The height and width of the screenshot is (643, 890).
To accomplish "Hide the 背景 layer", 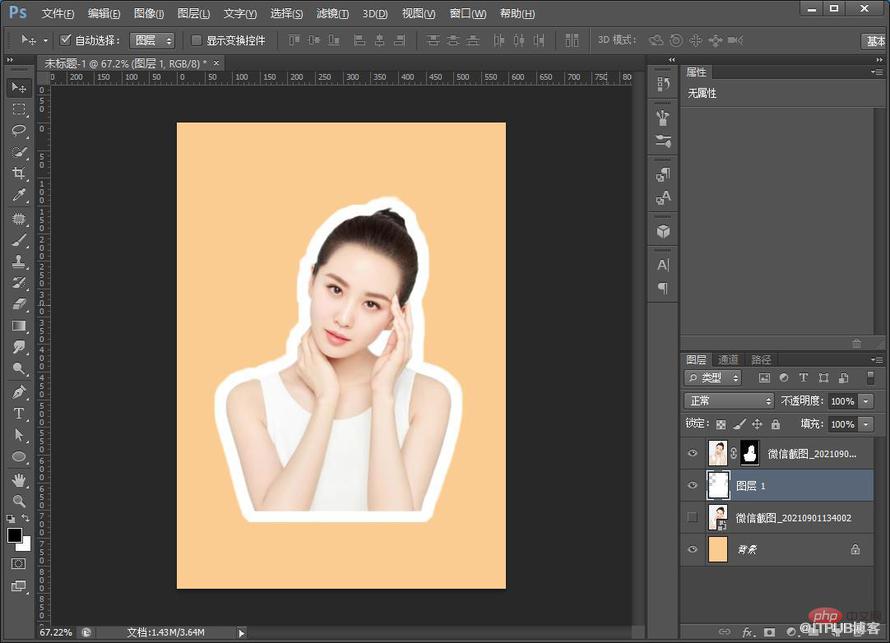I will 692,549.
